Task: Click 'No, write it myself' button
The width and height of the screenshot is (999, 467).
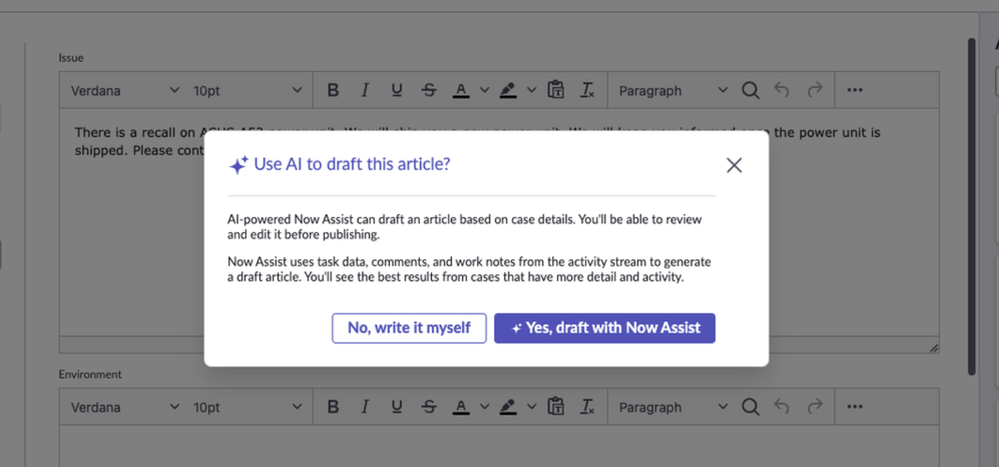Action: 409,328
